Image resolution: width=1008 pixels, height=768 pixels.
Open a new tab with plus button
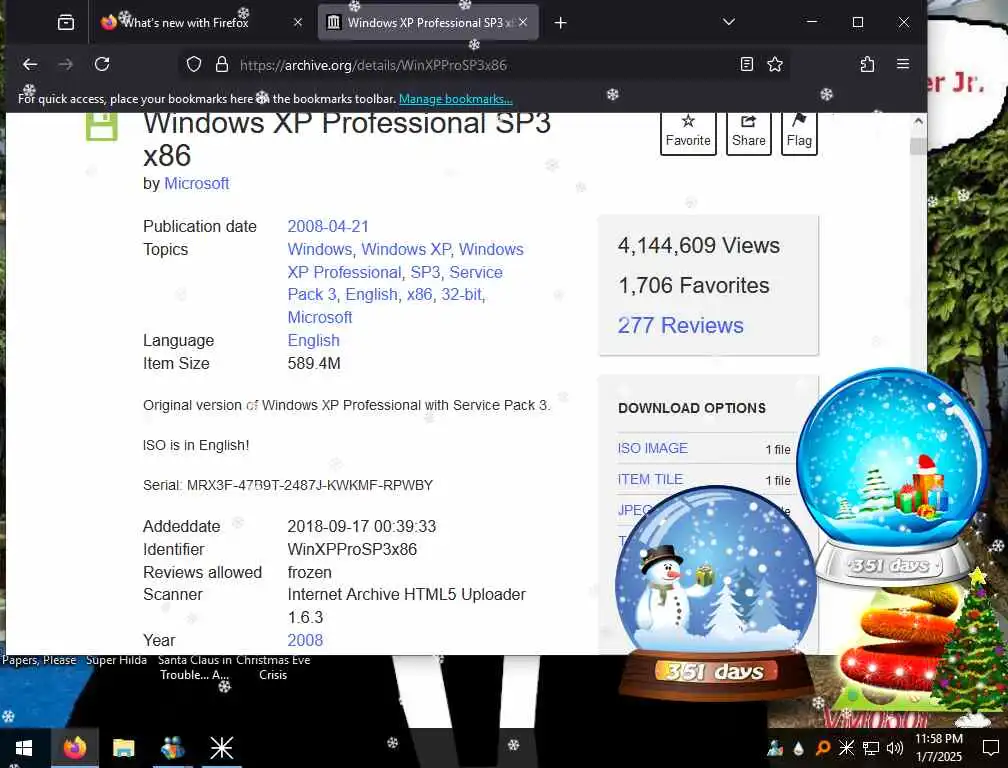click(560, 22)
